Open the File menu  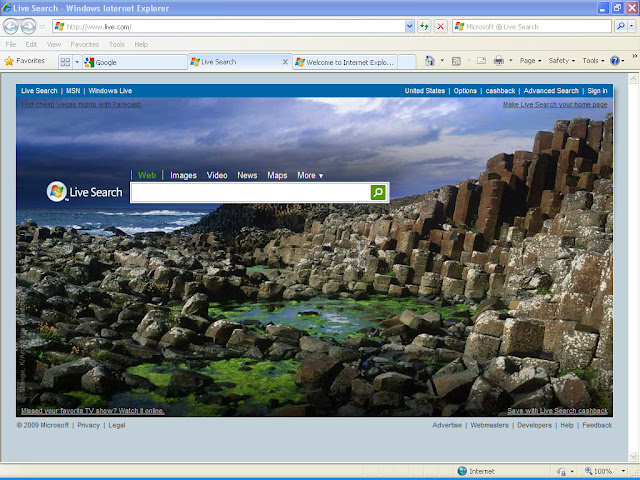[11, 44]
